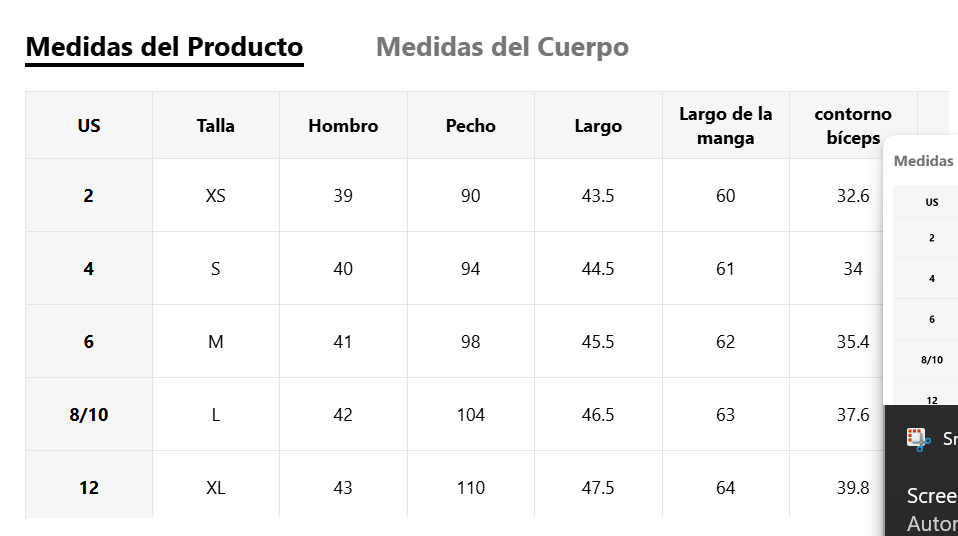This screenshot has height=536, width=958.
Task: Click the Talla column header
Action: (216, 125)
